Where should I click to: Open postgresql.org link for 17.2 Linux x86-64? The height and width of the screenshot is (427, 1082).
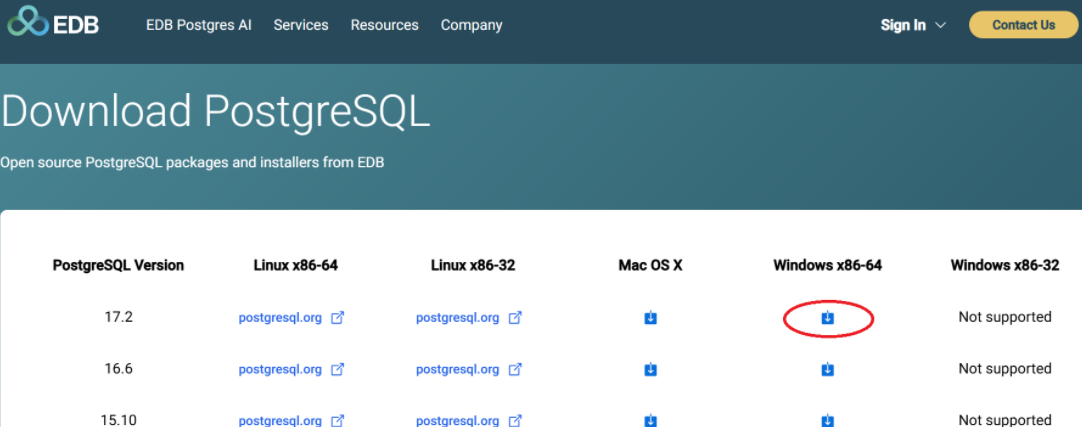coord(280,318)
